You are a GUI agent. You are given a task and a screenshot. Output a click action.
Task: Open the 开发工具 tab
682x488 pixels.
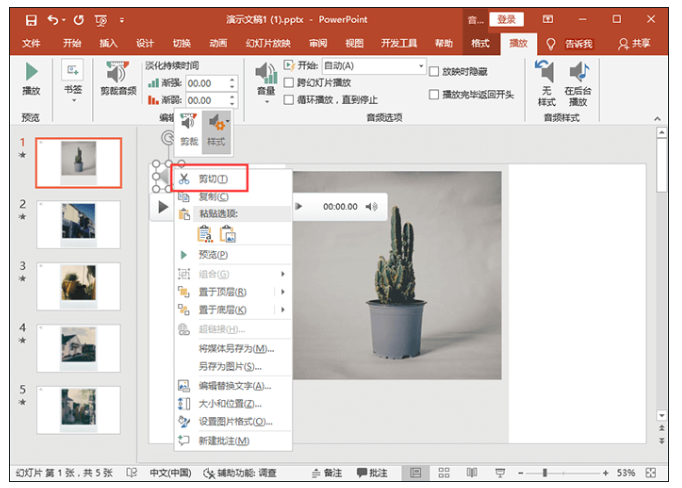click(x=399, y=43)
